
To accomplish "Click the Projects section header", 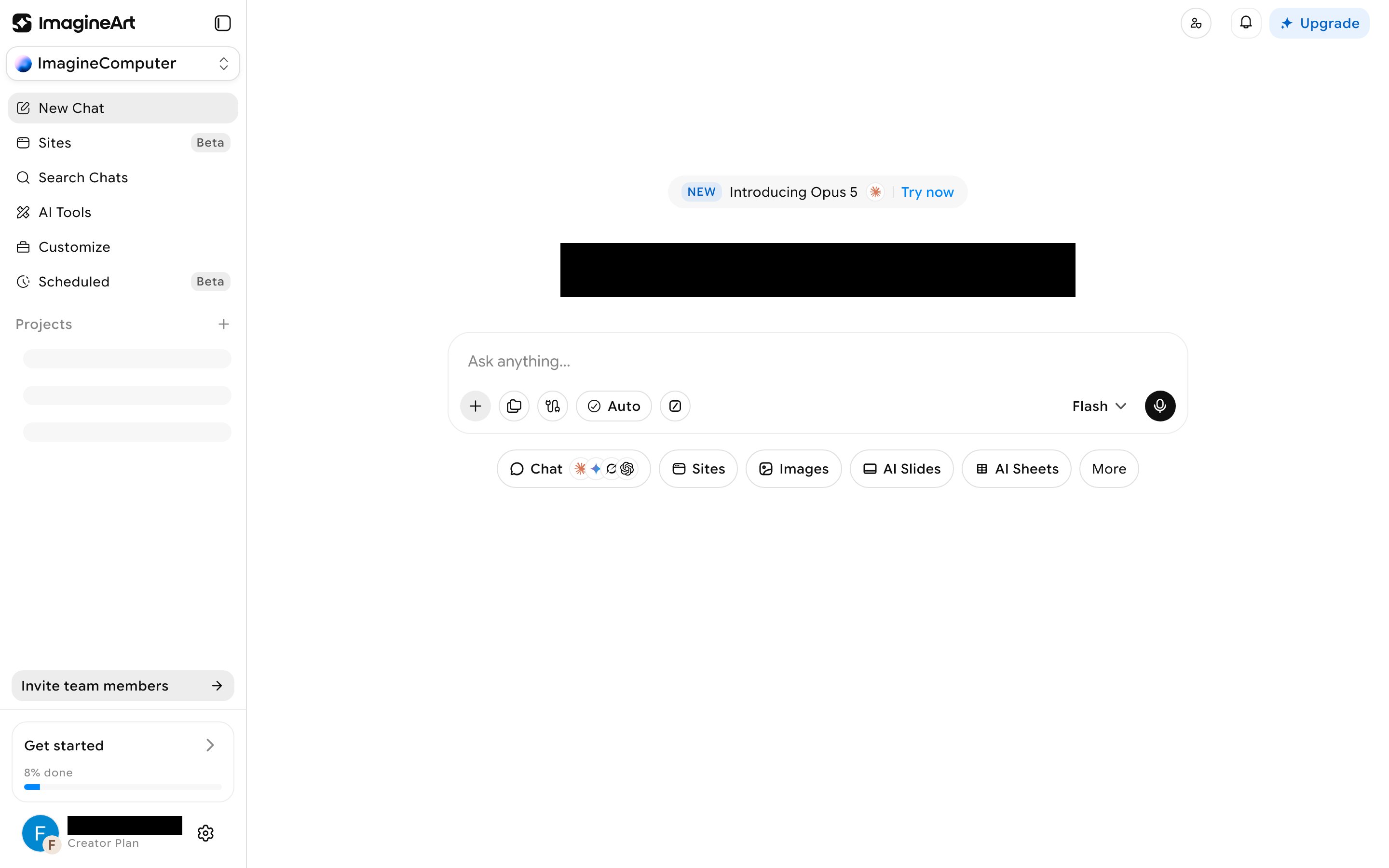I will pos(43,325).
